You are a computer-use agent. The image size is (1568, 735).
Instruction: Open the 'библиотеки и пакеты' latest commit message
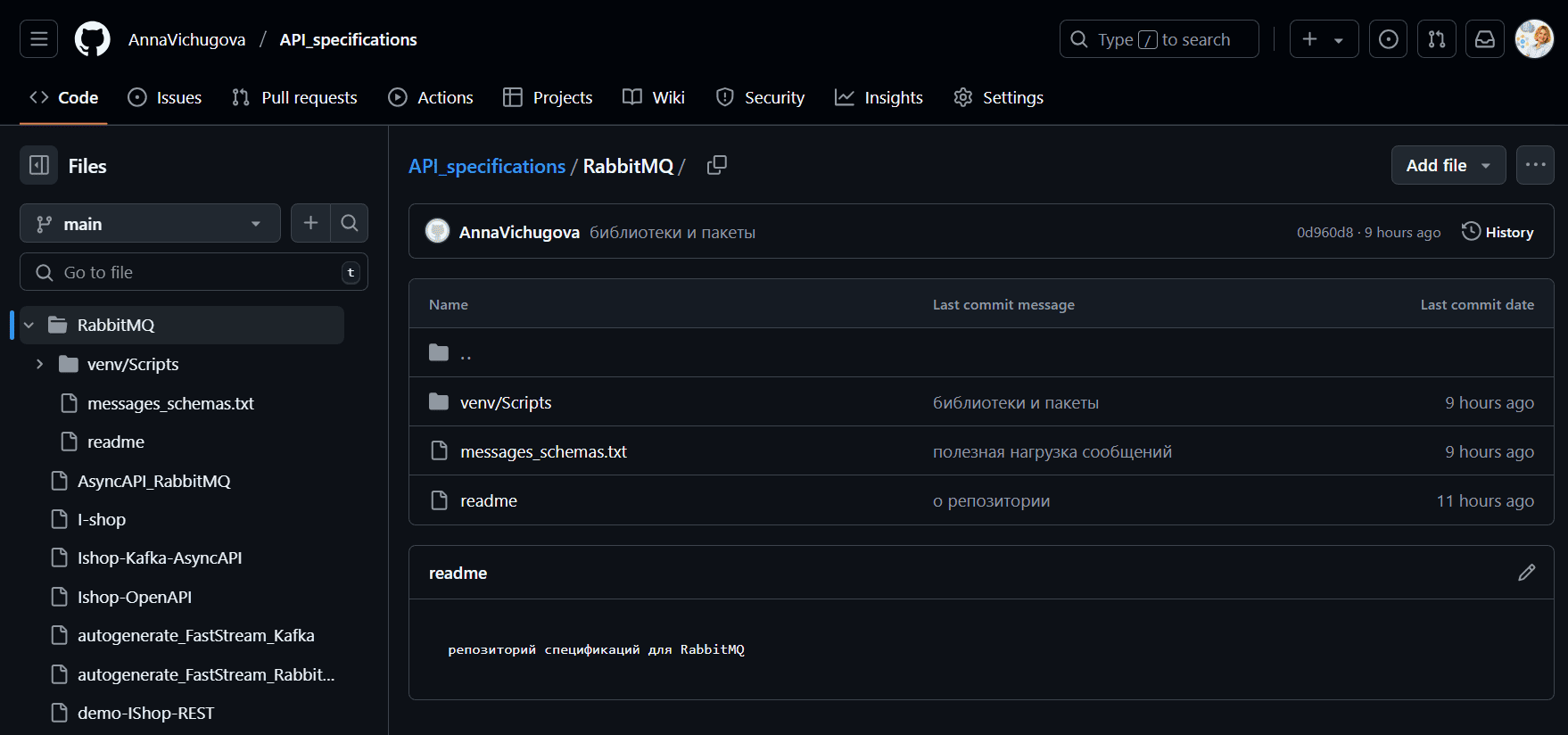click(x=673, y=232)
